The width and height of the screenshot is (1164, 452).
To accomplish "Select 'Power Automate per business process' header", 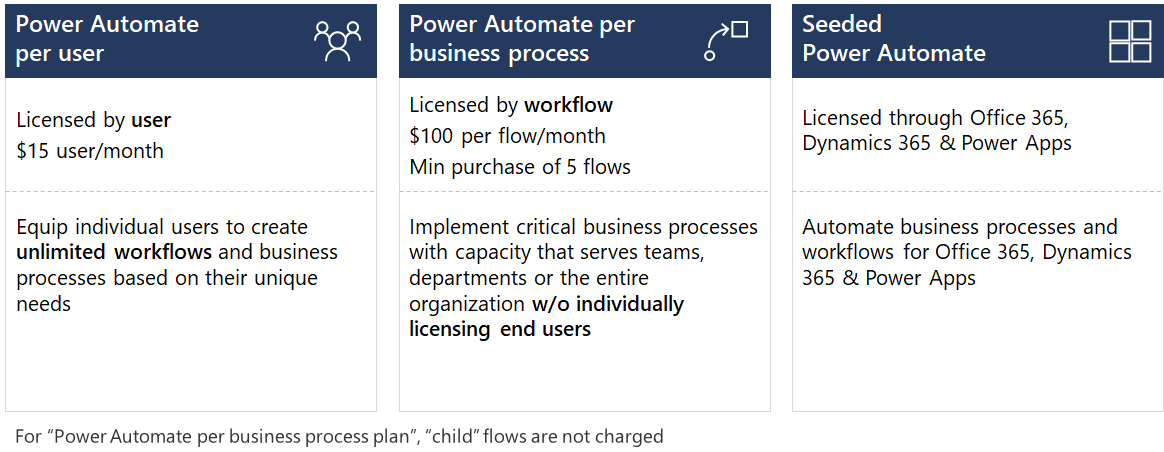I will pyautogui.click(x=522, y=39).
